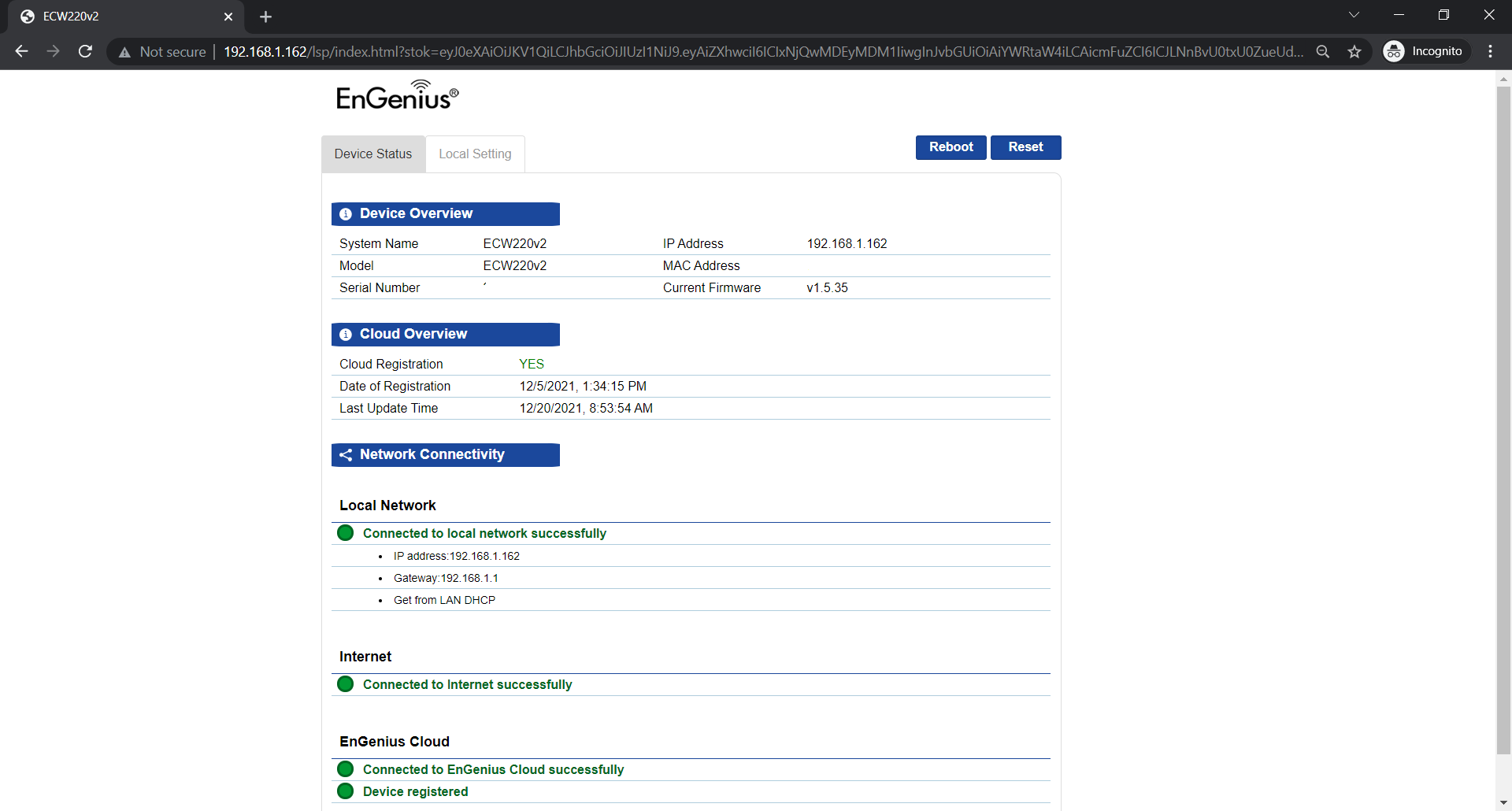Viewport: 1512px width, 811px height.
Task: Click the green Device registered dot
Action: [345, 791]
